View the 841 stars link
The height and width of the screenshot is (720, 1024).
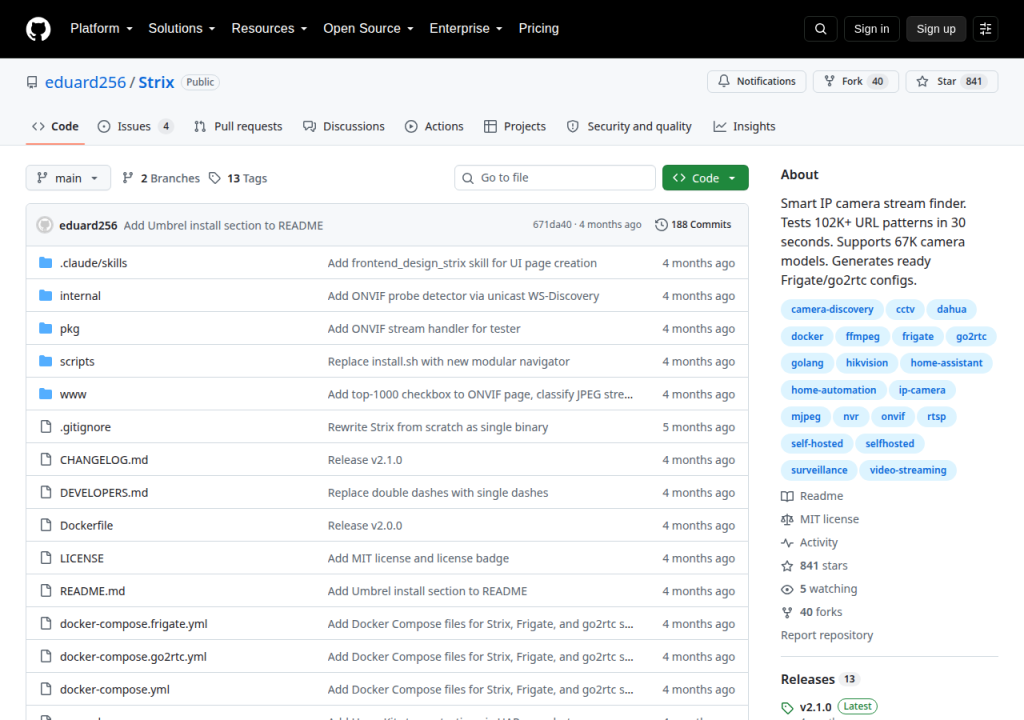click(814, 565)
